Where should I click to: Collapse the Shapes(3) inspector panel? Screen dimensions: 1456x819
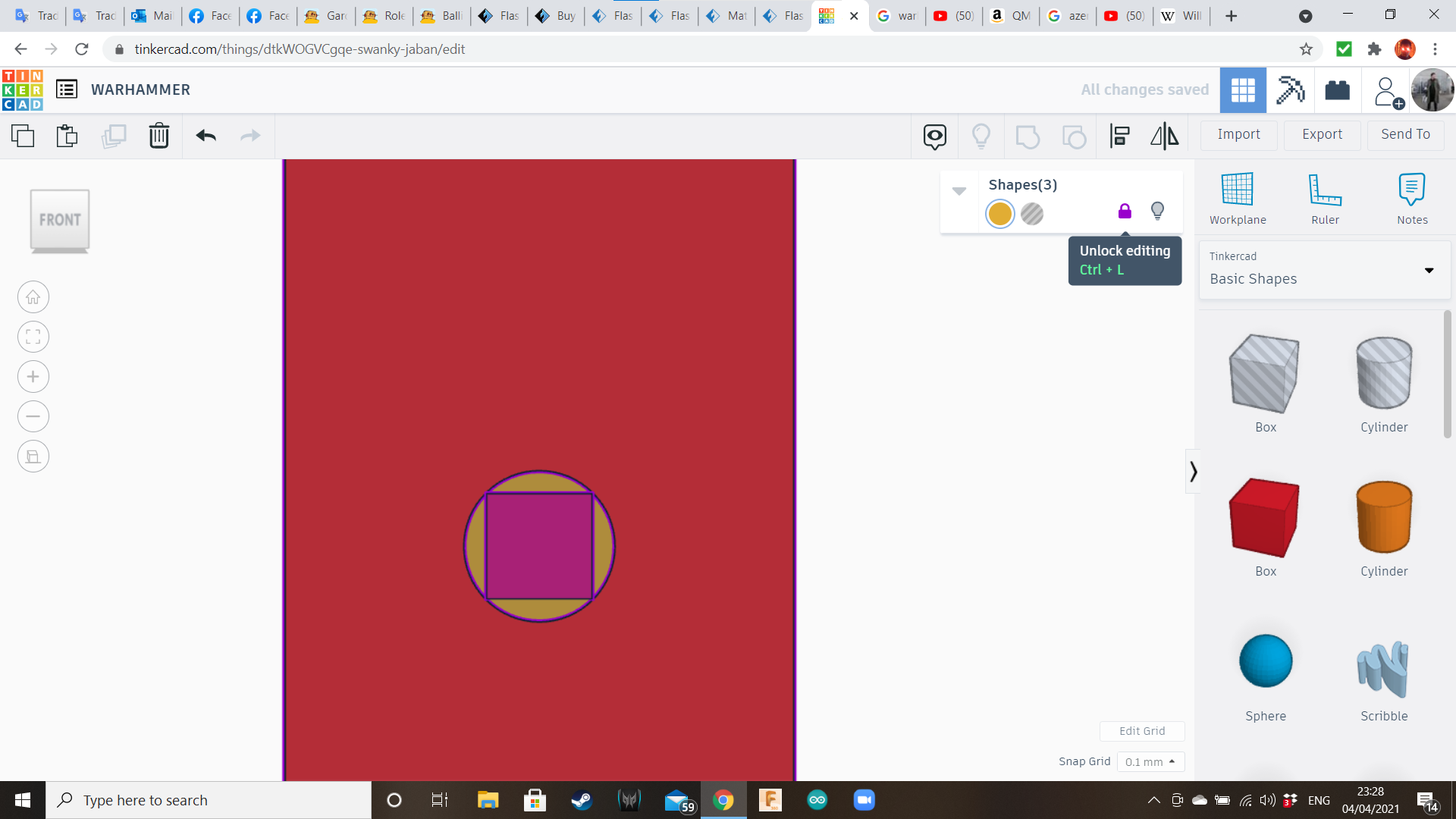point(959,191)
